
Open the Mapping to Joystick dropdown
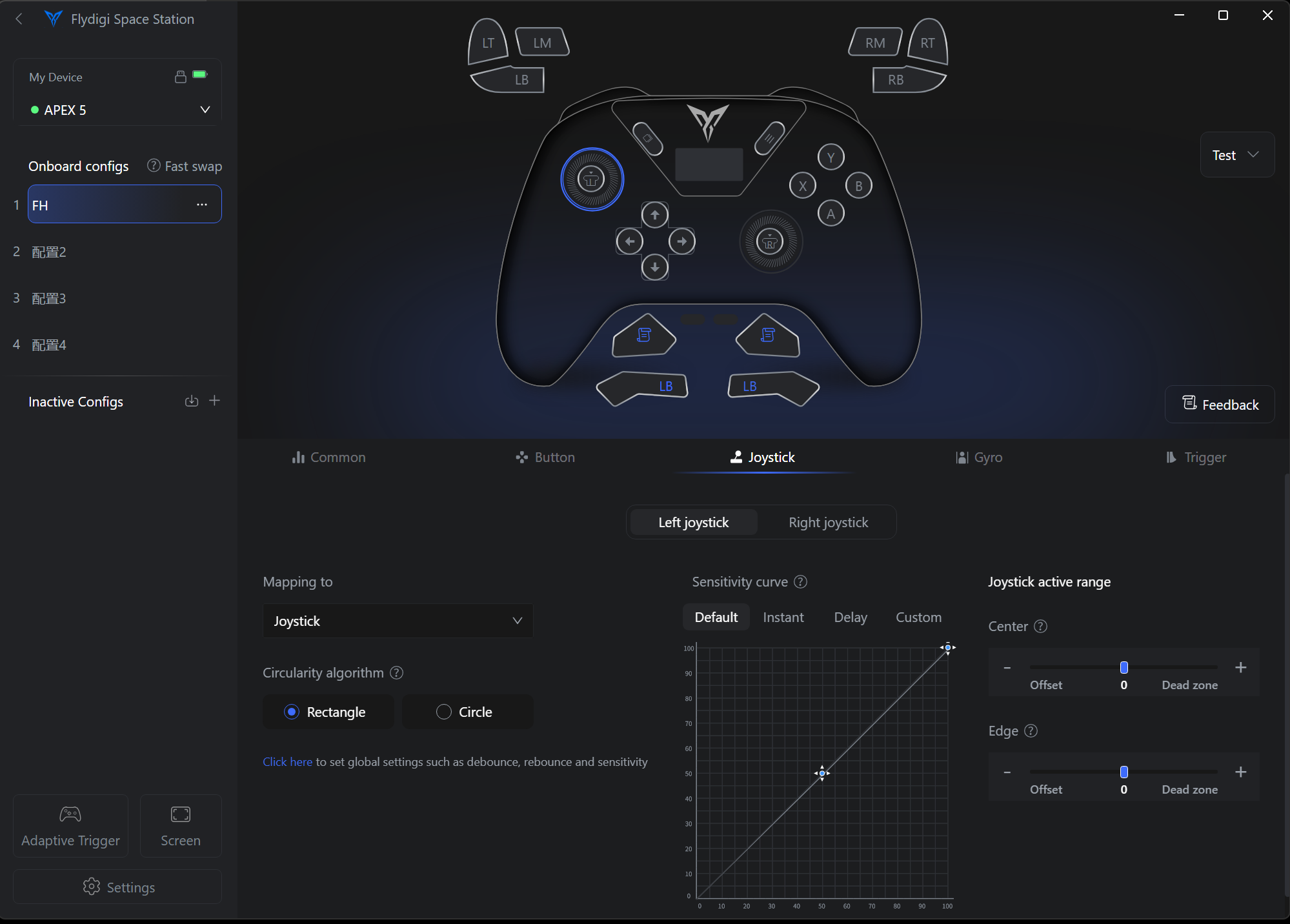tap(398, 621)
